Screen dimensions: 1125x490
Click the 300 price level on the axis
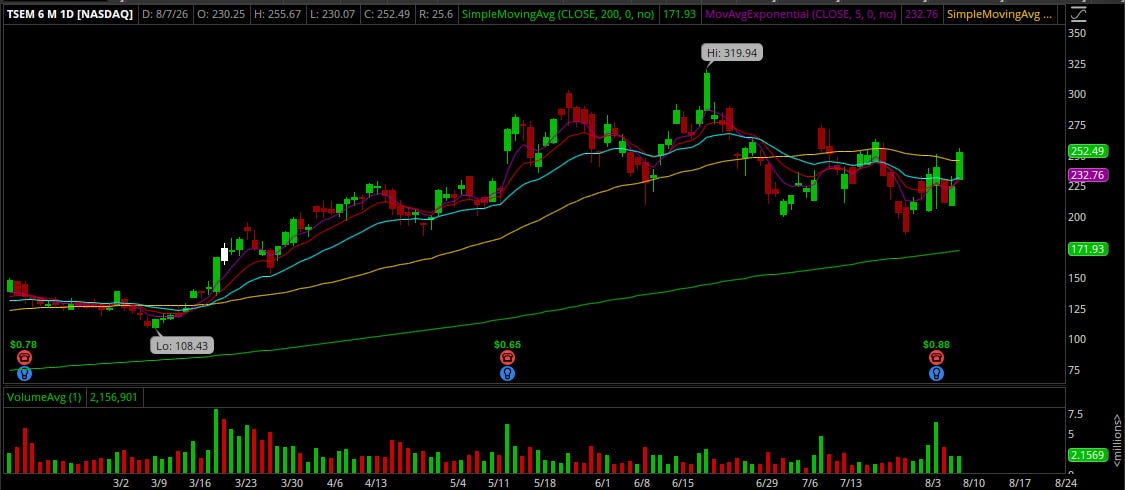coord(1078,94)
